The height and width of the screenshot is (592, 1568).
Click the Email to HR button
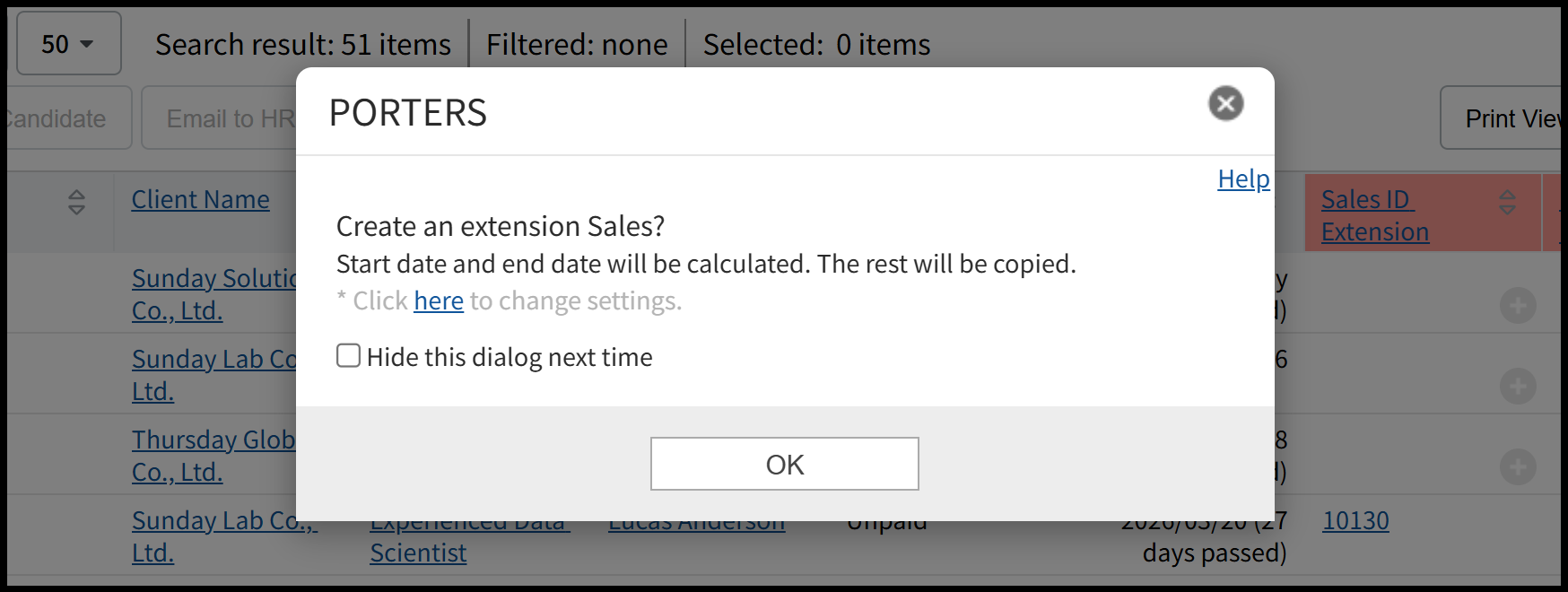(x=229, y=118)
